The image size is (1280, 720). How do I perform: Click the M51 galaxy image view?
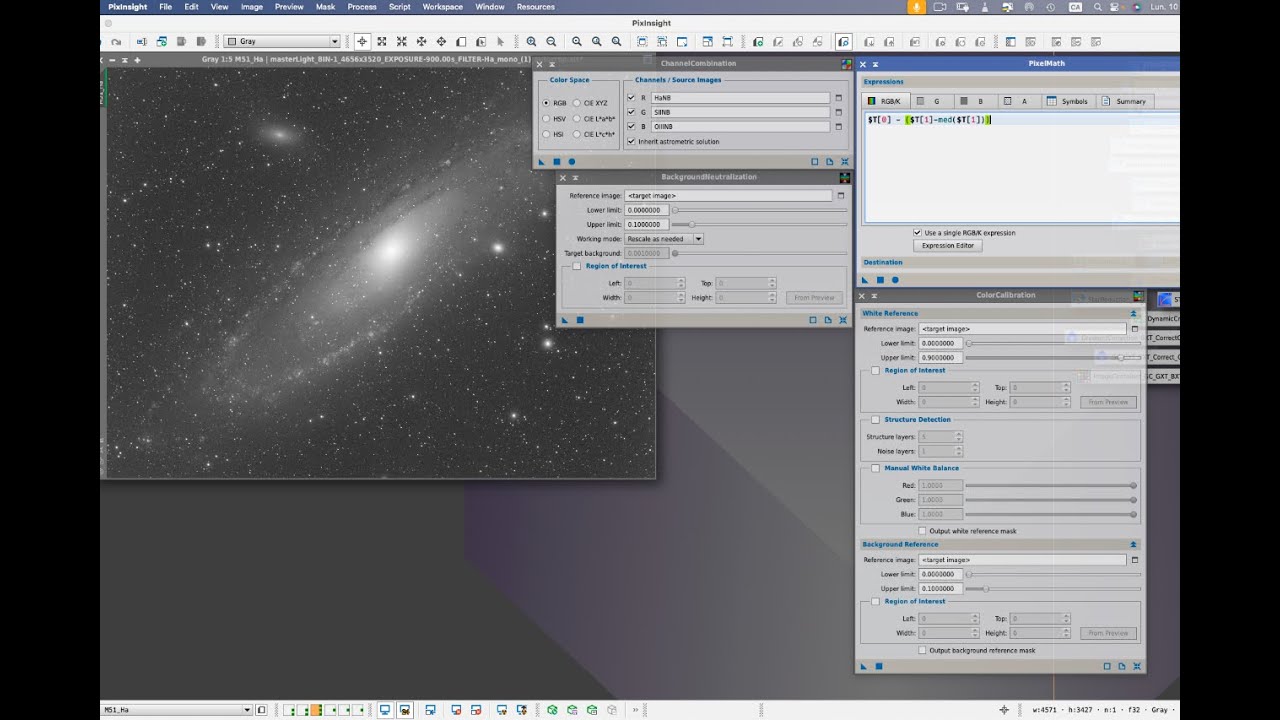(x=380, y=272)
